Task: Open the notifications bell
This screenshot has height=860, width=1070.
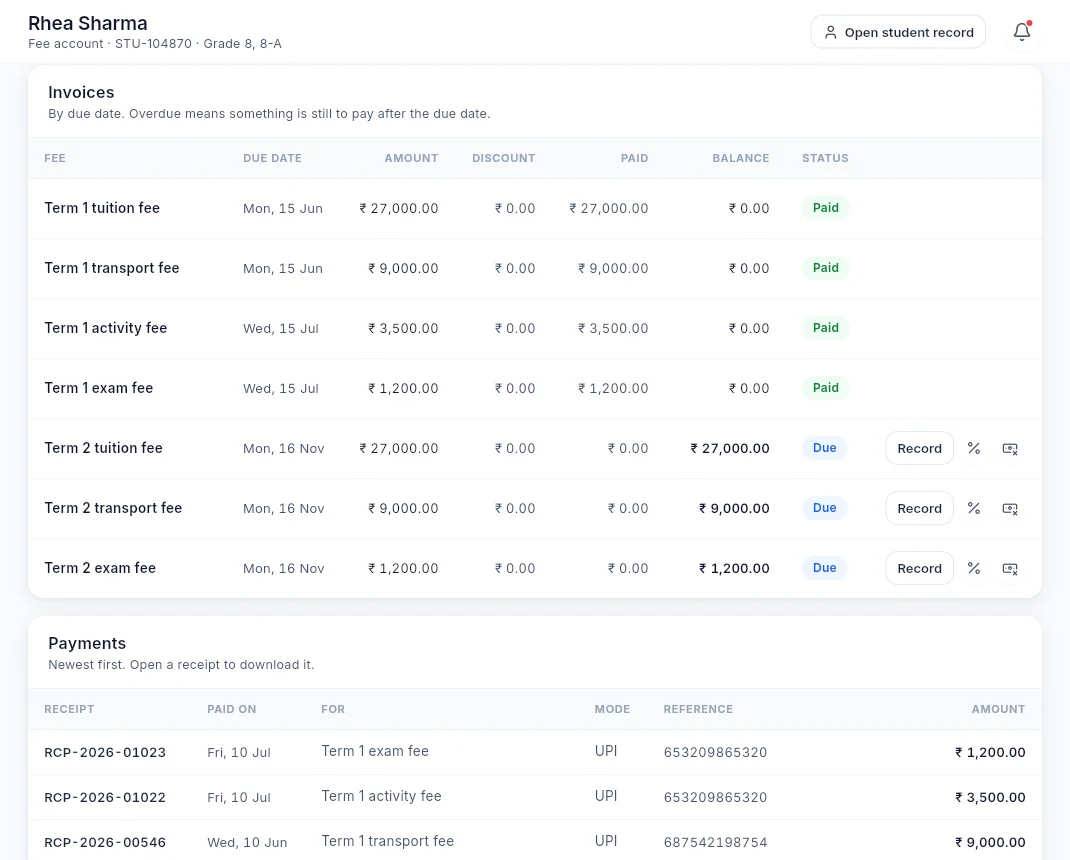Action: pos(1022,32)
